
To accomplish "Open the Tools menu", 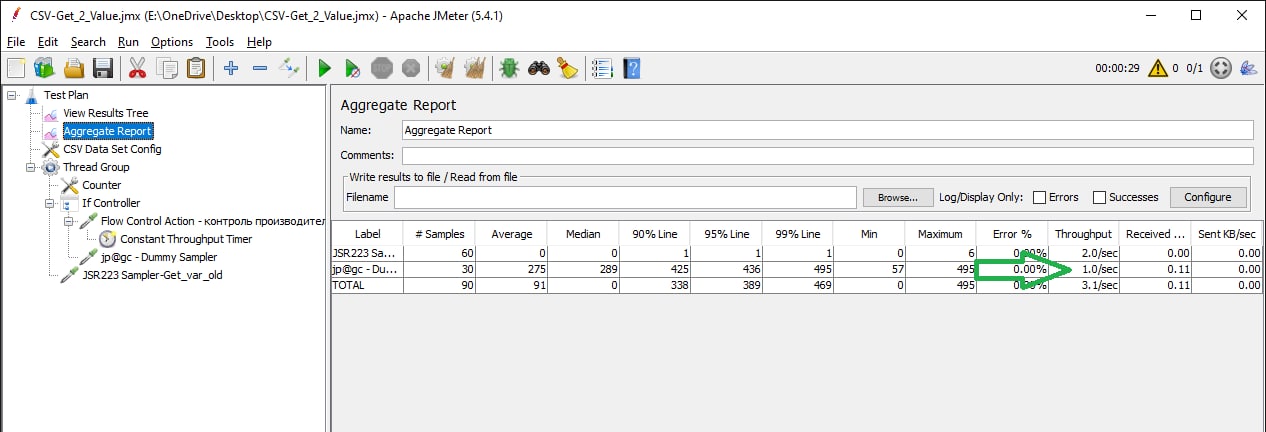I will tap(220, 42).
